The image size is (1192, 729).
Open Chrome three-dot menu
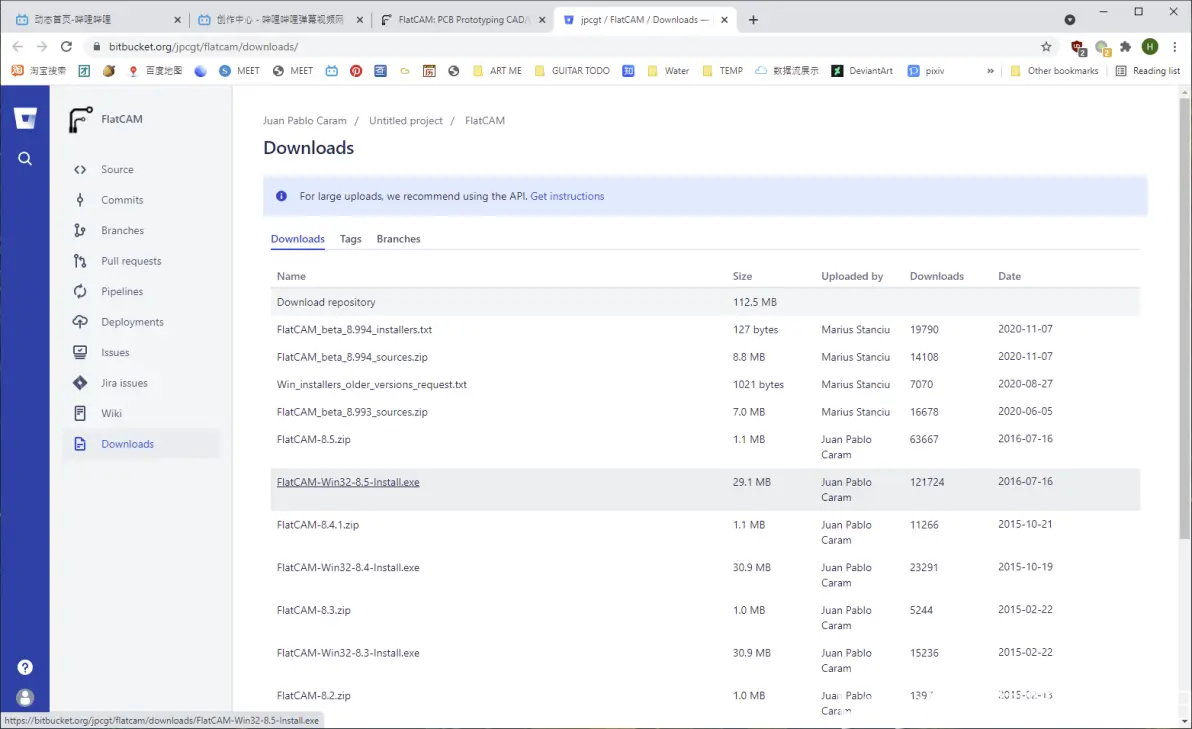tap(1175, 46)
